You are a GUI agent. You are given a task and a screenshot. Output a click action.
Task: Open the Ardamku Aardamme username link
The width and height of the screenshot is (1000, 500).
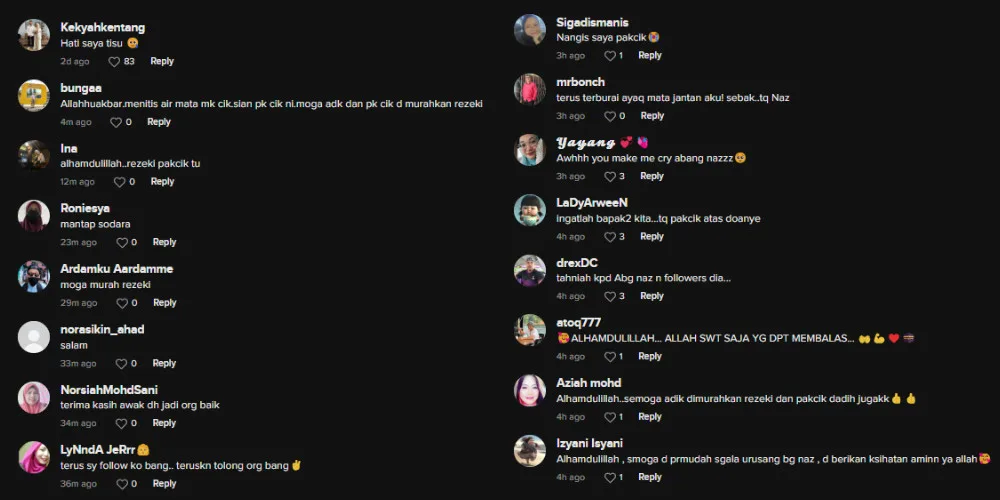click(x=117, y=269)
